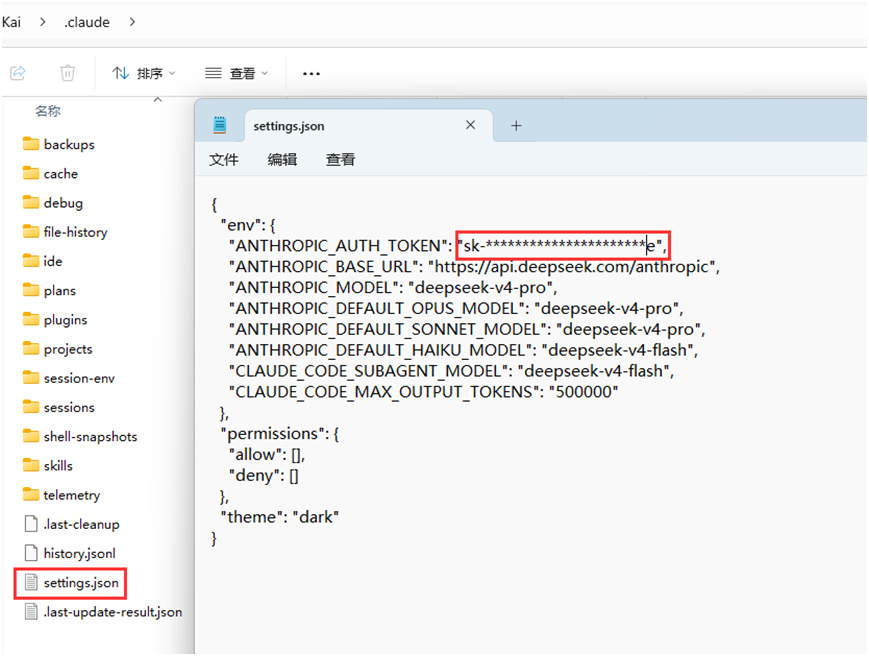Image resolution: width=869 pixels, height=656 pixels.
Task: Click the "env": { line
Action: pos(248,225)
